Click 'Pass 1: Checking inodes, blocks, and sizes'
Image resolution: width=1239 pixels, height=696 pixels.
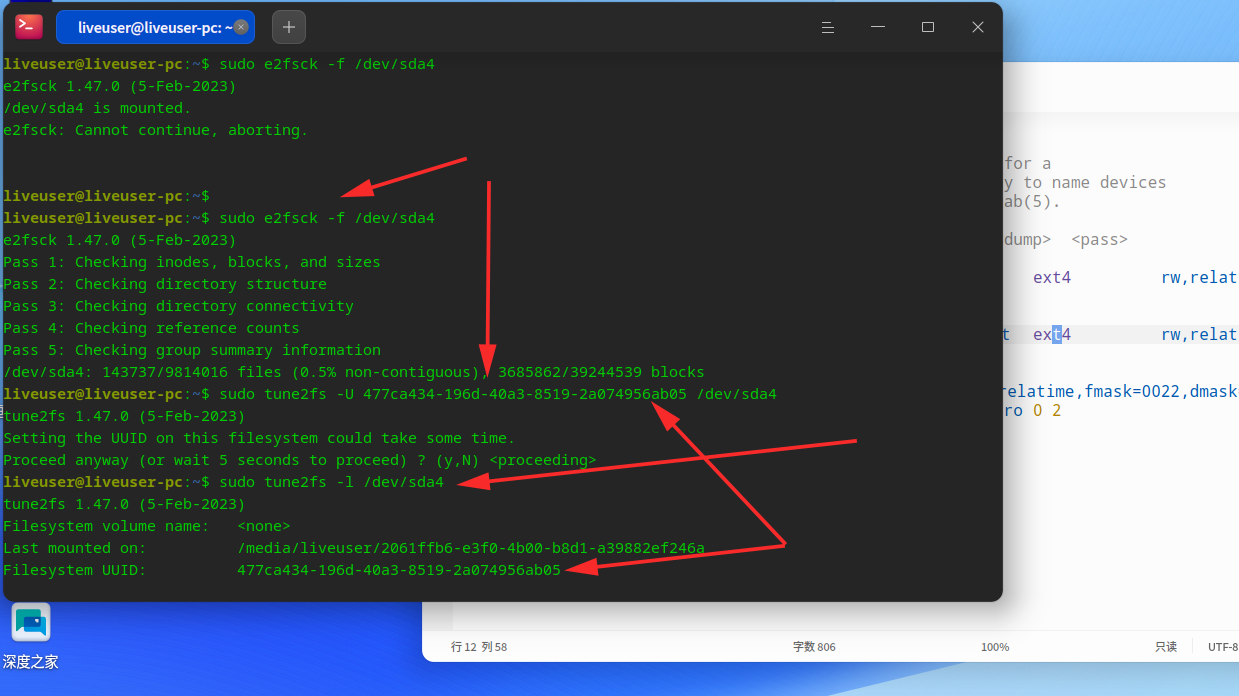coord(192,262)
